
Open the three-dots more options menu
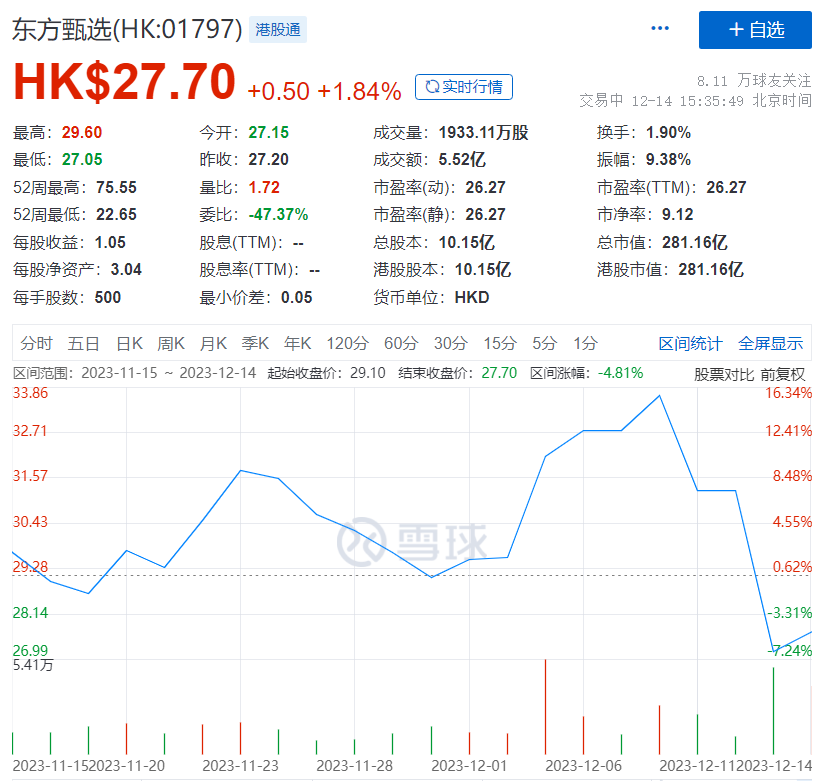click(x=660, y=28)
